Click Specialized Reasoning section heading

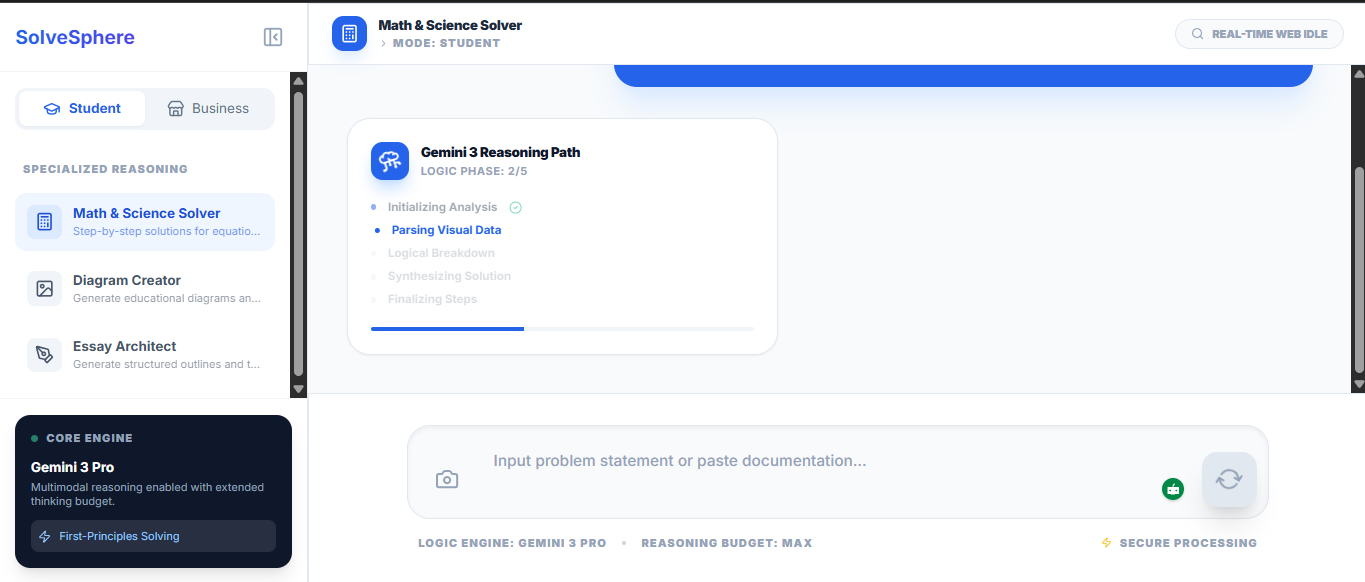pos(105,169)
